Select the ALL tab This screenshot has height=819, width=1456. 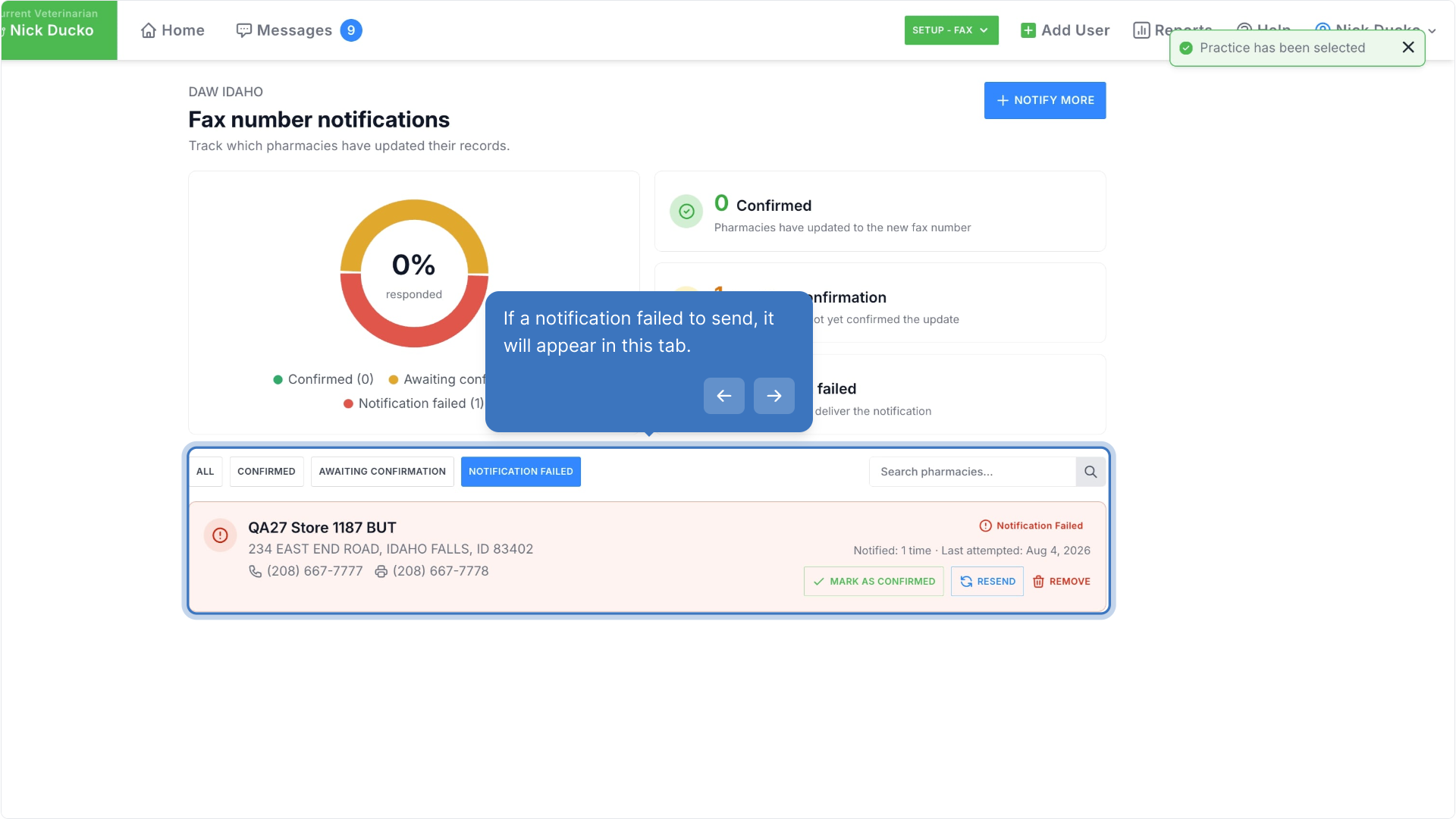[206, 472]
